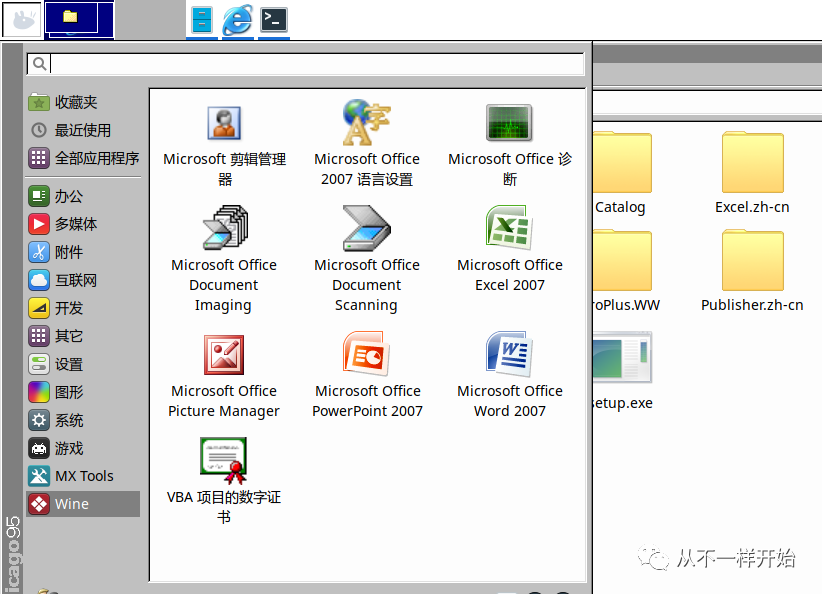The height and width of the screenshot is (594, 822).
Task: Open the 办公 office category
Action: coord(83,196)
